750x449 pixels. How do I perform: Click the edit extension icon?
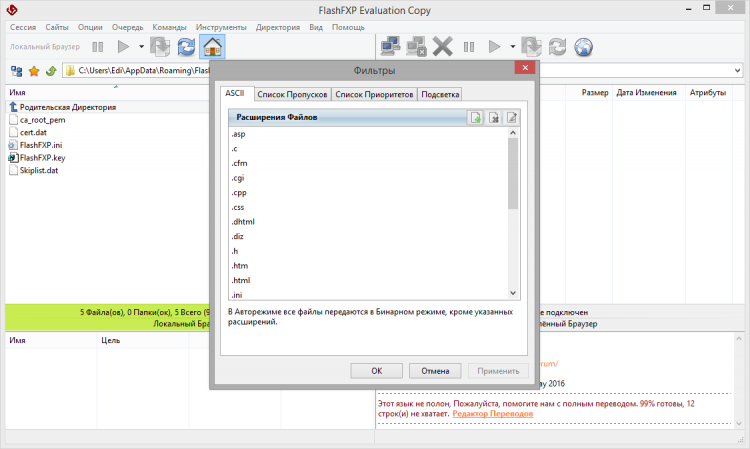[x=511, y=118]
